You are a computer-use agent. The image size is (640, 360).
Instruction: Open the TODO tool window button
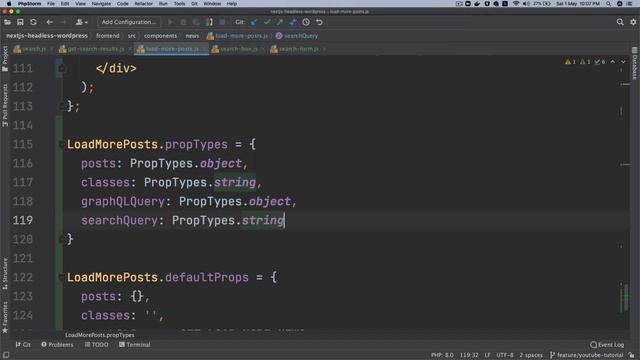pos(96,345)
